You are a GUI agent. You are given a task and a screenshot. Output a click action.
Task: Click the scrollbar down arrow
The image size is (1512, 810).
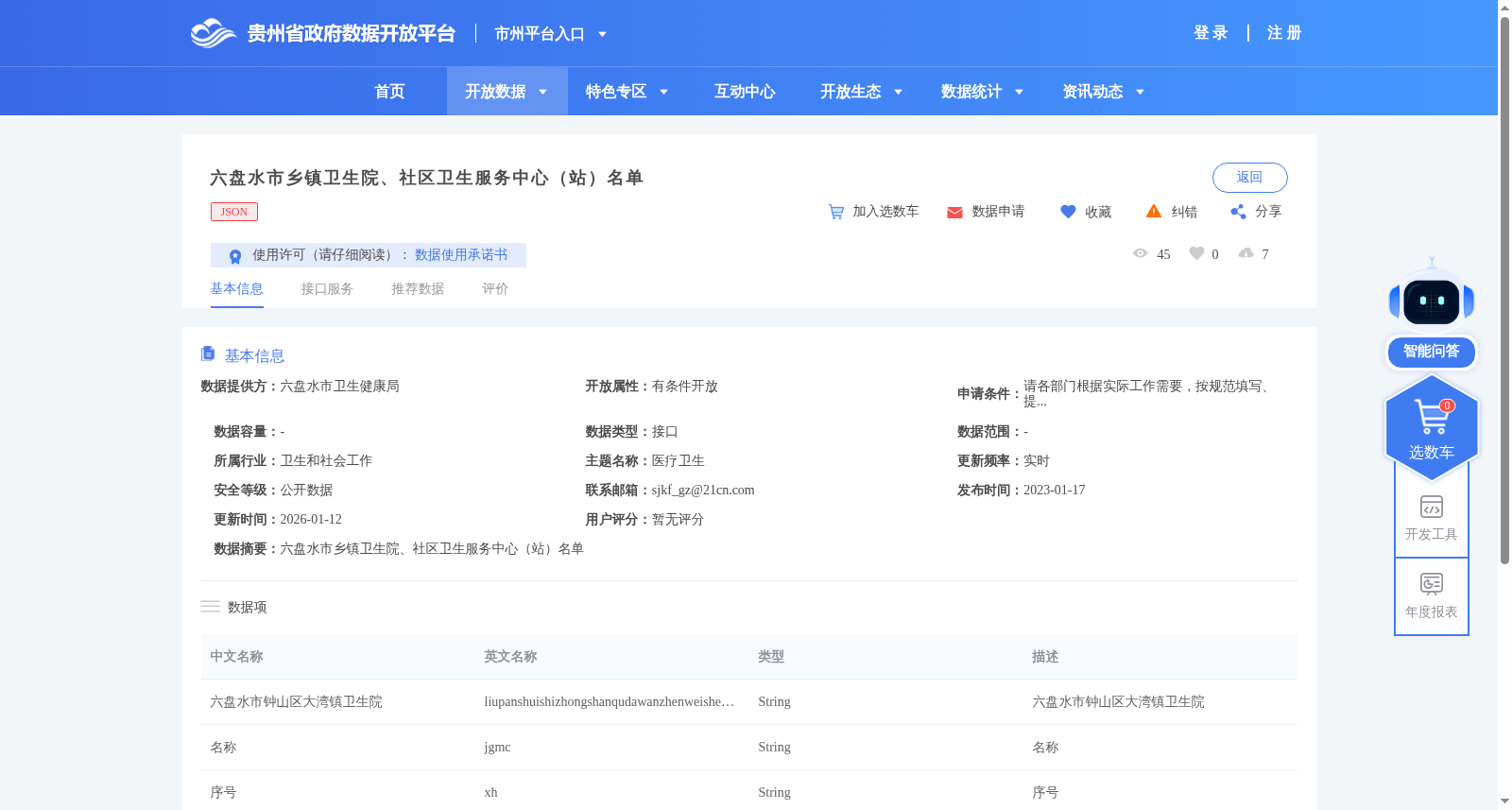click(x=1504, y=801)
